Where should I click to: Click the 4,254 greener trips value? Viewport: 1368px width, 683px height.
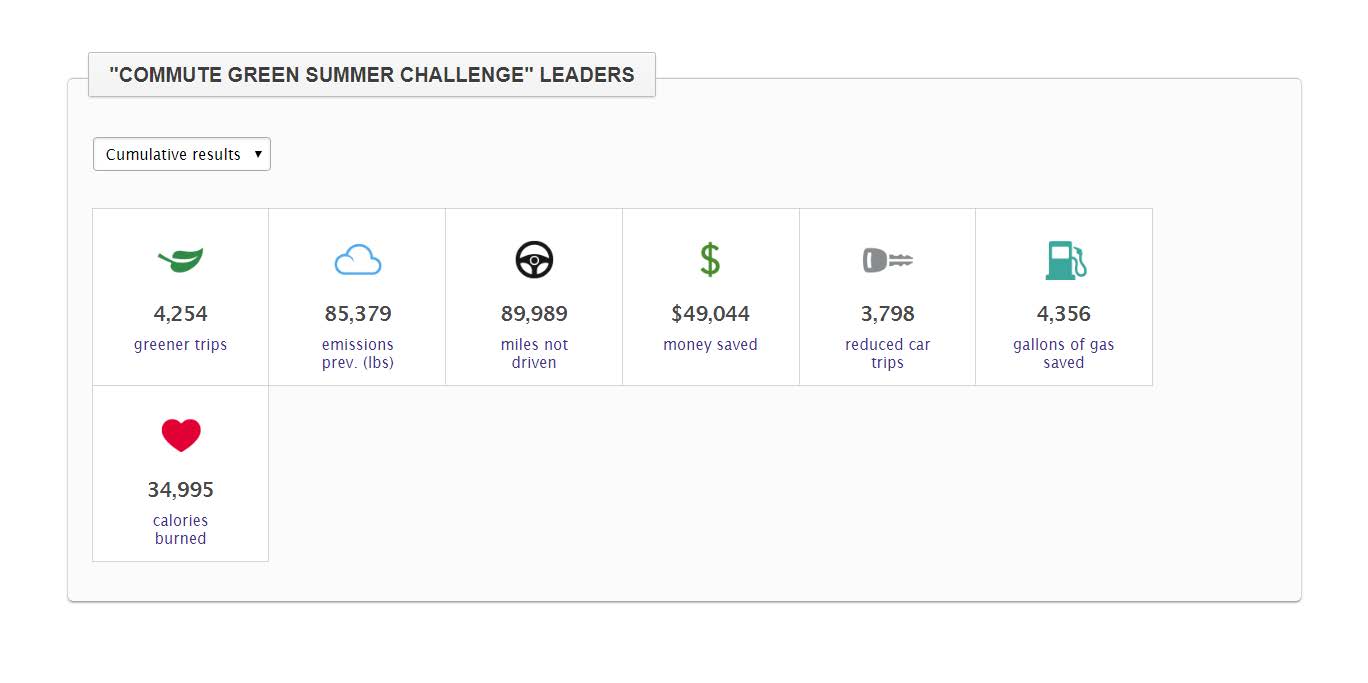click(x=181, y=314)
